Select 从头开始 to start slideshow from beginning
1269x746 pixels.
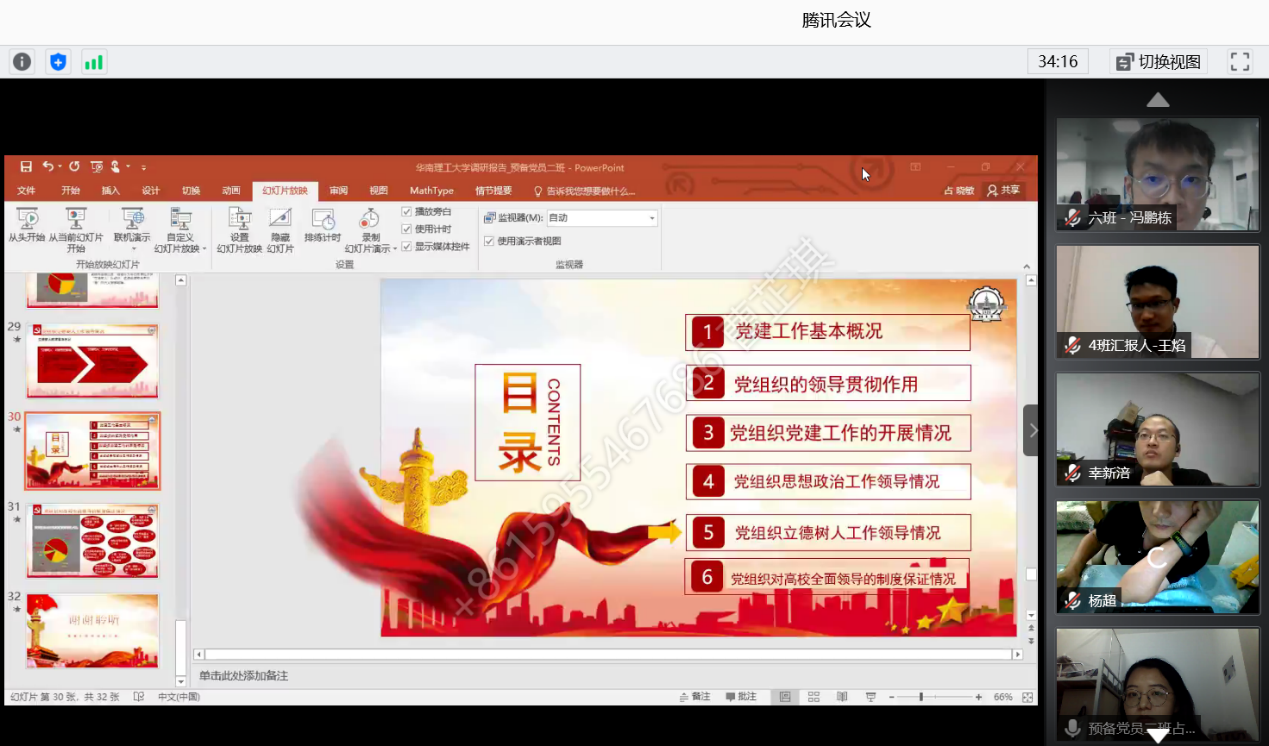click(x=27, y=228)
